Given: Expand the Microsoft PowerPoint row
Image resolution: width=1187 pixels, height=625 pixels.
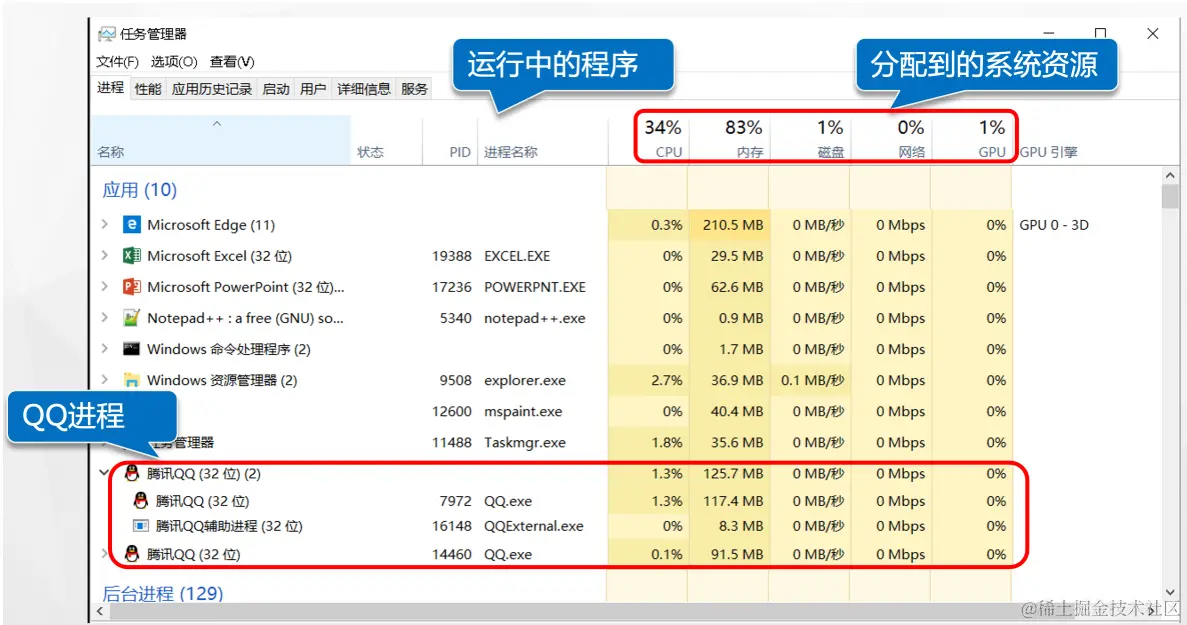Looking at the screenshot, I should point(104,286).
